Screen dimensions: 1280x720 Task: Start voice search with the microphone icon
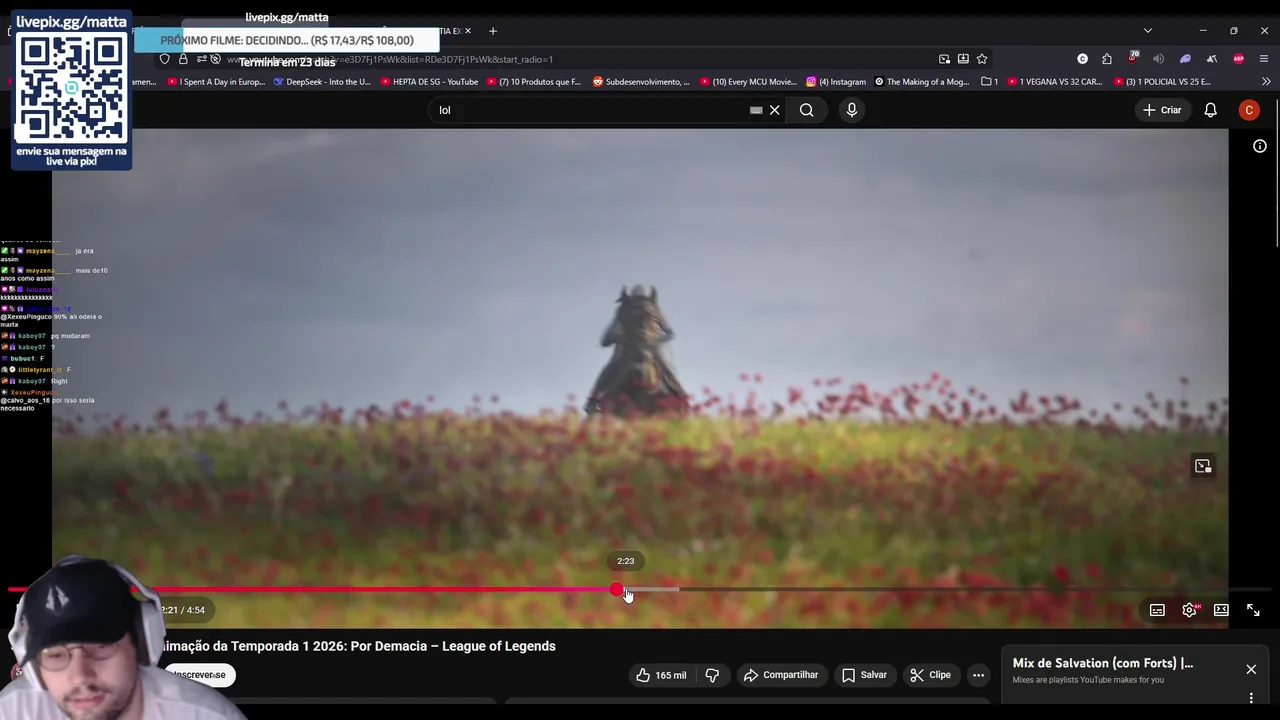coord(852,110)
